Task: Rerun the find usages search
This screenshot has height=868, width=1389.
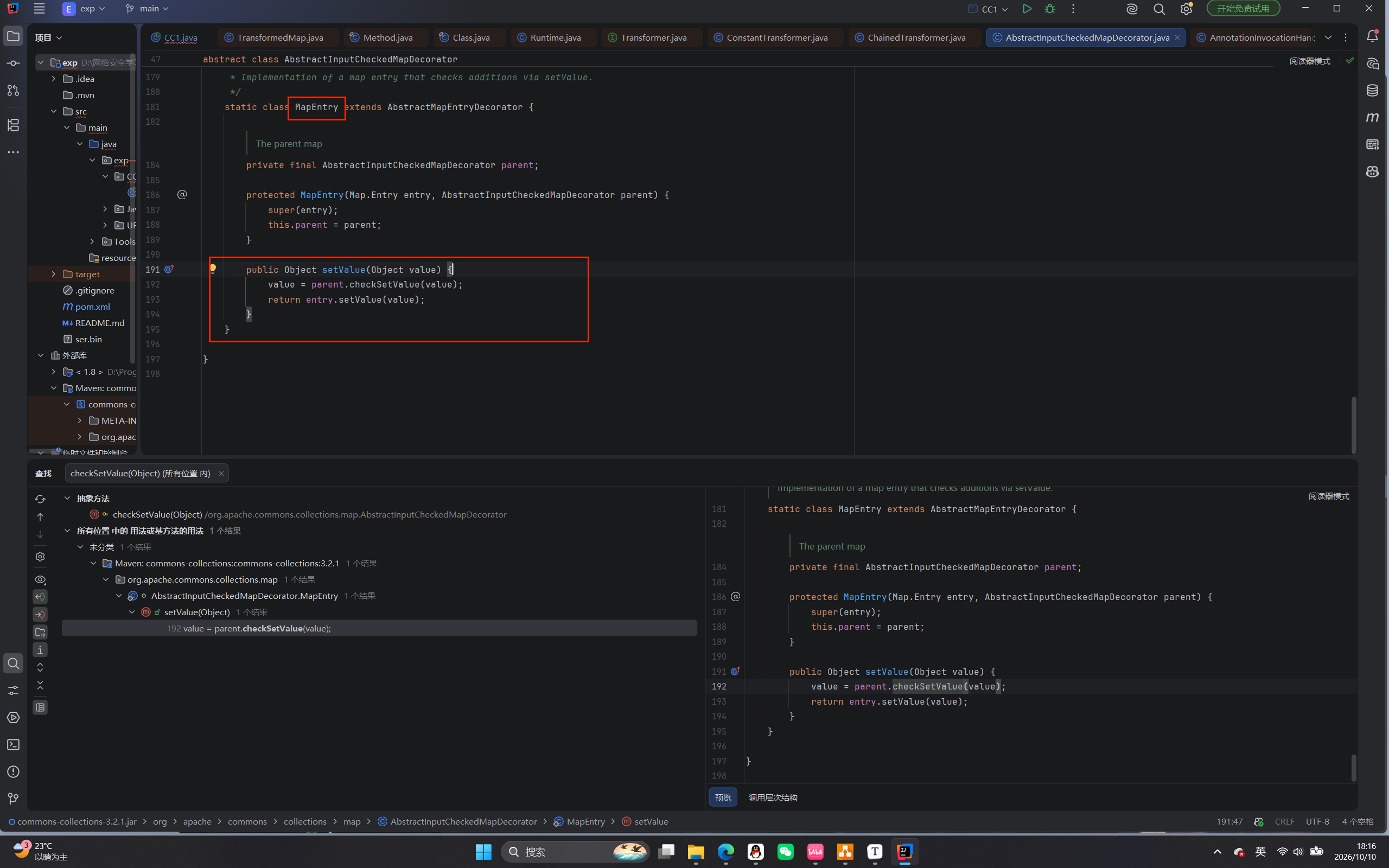Action: [40, 499]
